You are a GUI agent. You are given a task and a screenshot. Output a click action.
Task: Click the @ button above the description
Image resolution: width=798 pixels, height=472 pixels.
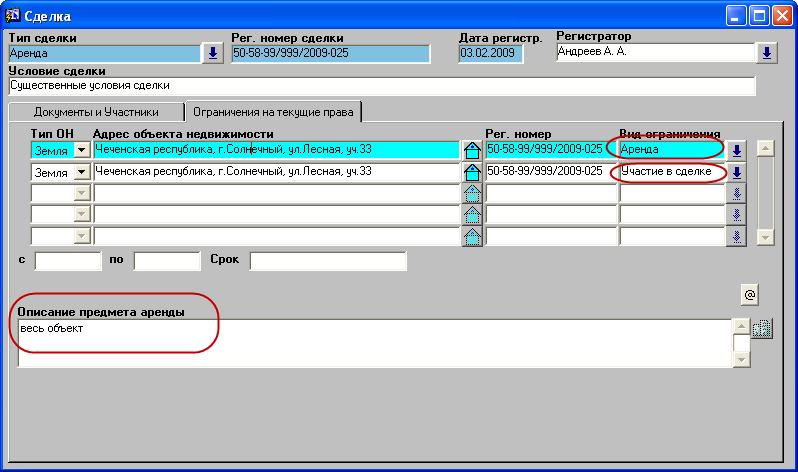(x=750, y=294)
